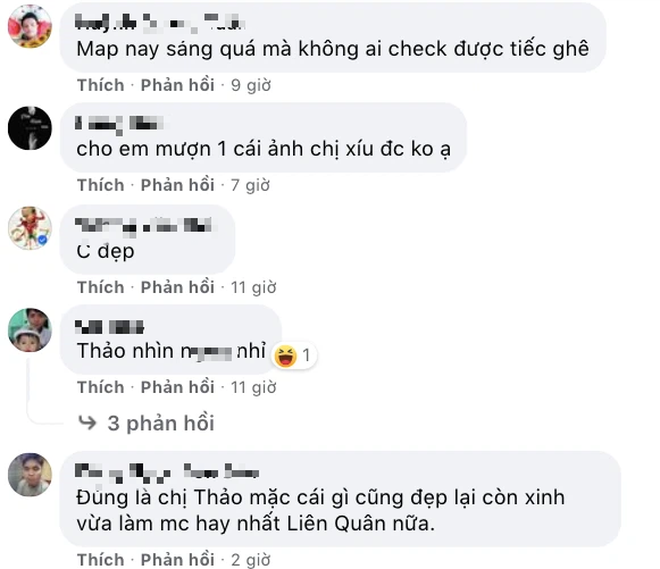Click laughing reaction emoji on Thảo comment
This screenshot has height=569, width=660.
click(285, 356)
